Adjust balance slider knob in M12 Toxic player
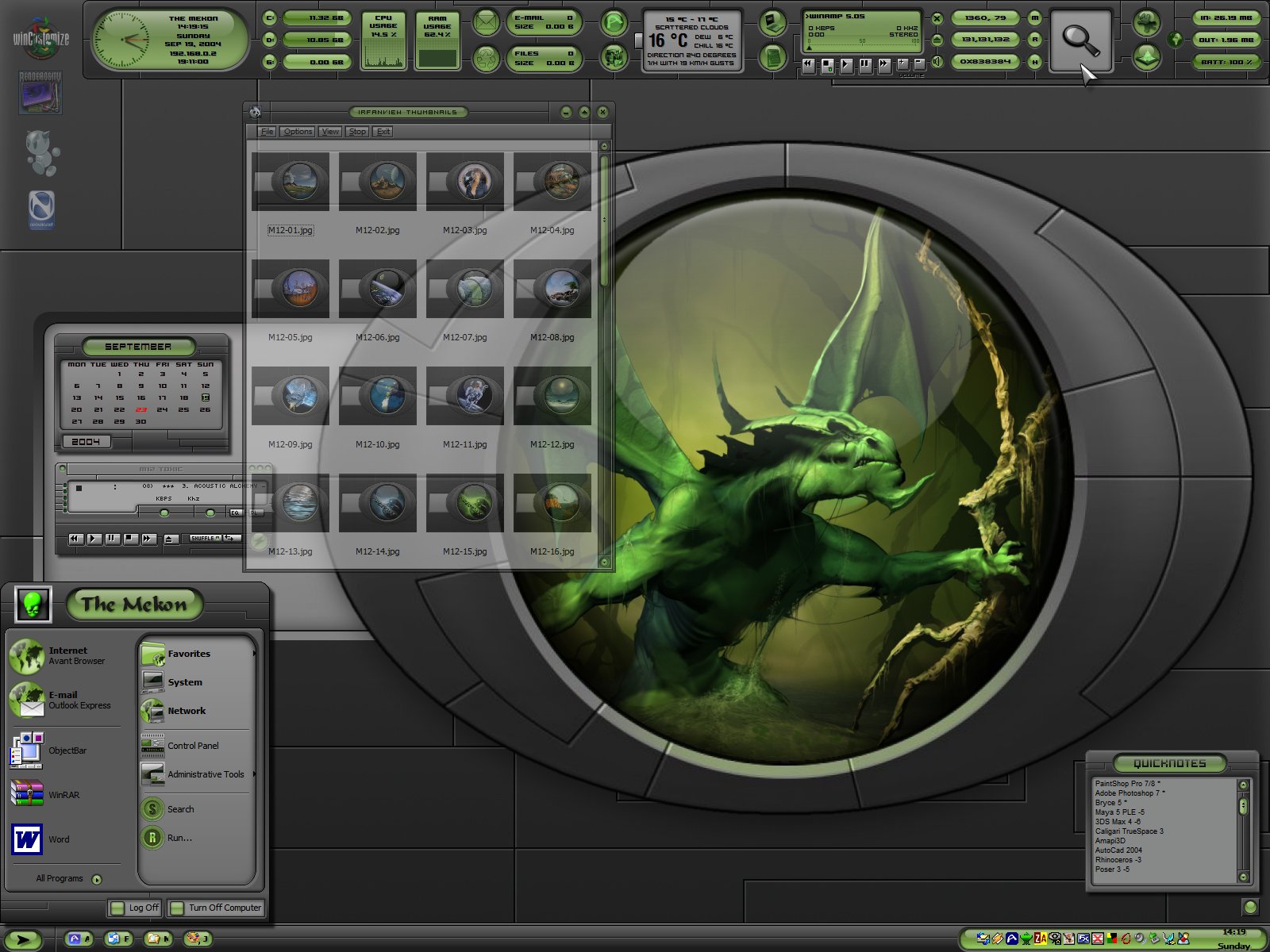The width and height of the screenshot is (1270, 952). click(210, 513)
